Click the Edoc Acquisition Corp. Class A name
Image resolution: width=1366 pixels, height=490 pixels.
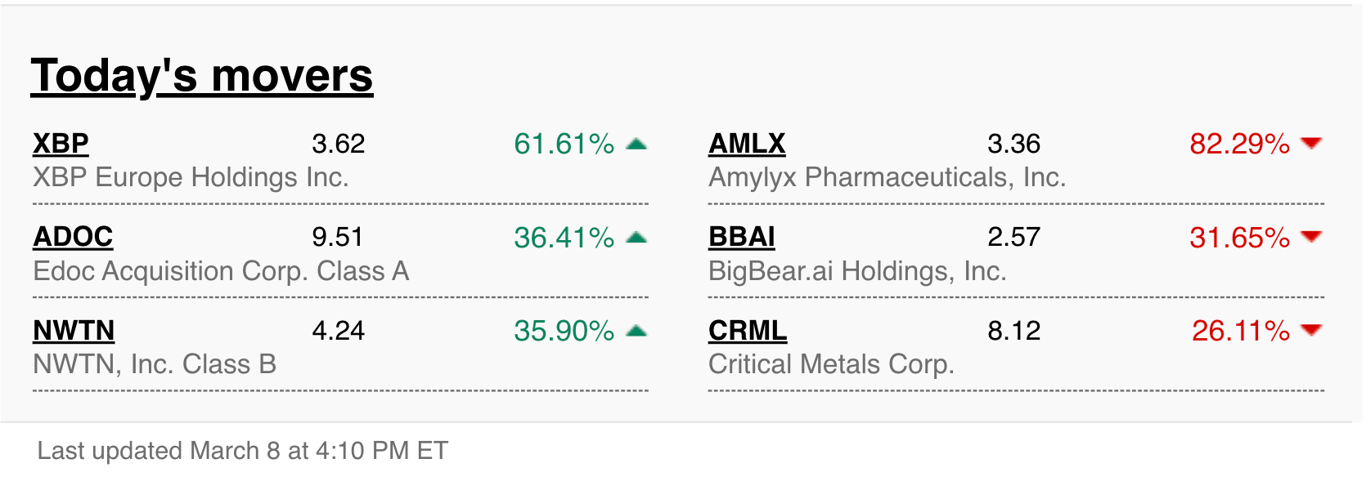(x=221, y=271)
